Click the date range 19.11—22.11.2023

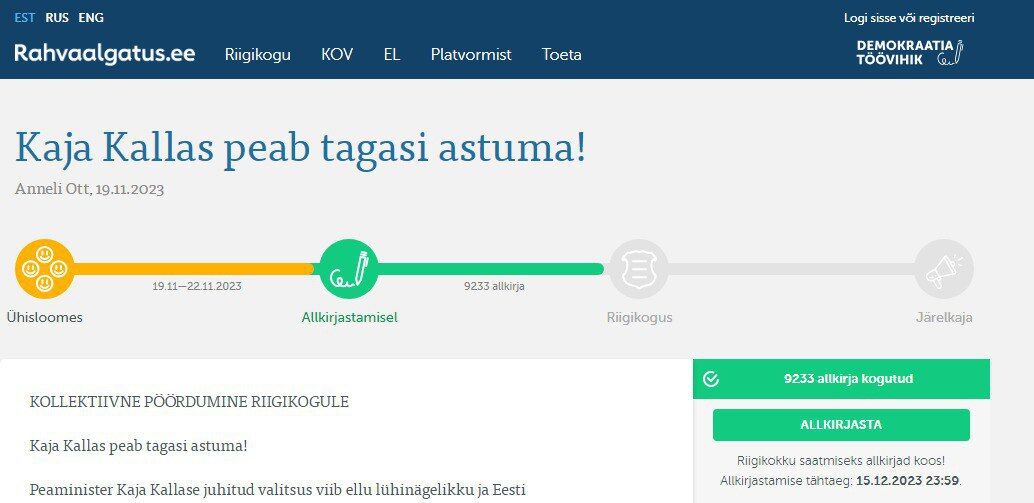click(x=197, y=287)
